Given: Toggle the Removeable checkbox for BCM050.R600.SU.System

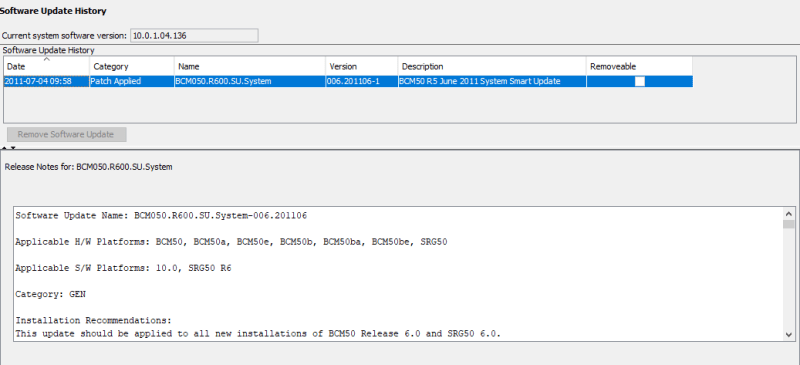Looking at the screenshot, I should [639, 81].
